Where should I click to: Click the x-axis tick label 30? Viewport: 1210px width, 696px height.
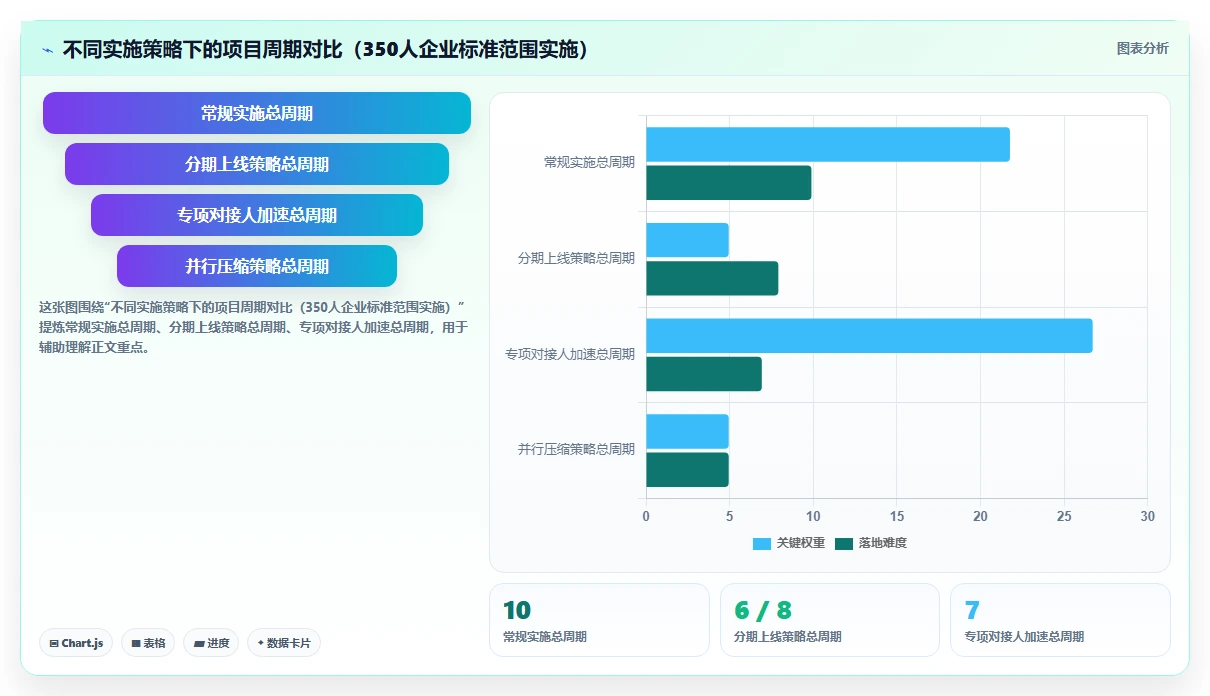click(x=1147, y=517)
